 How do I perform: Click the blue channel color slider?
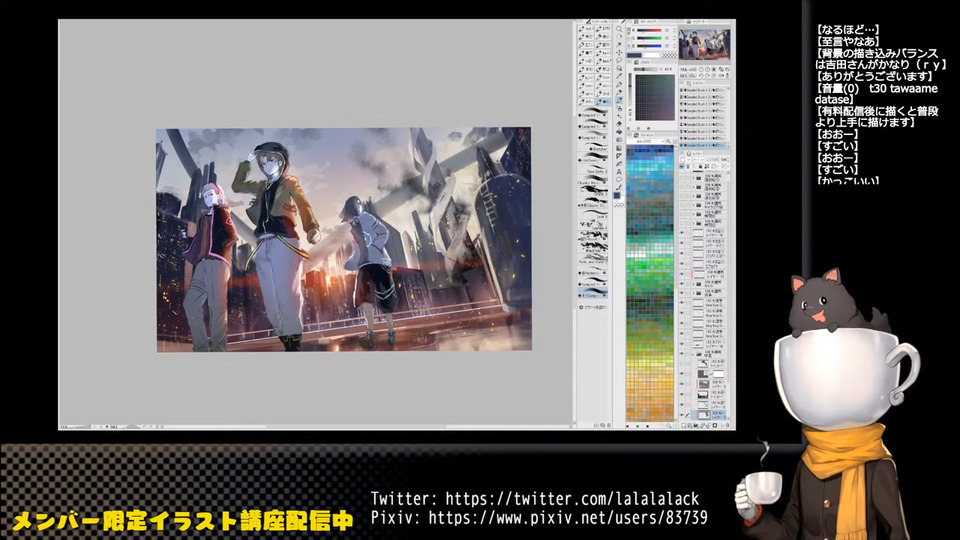pos(649,46)
